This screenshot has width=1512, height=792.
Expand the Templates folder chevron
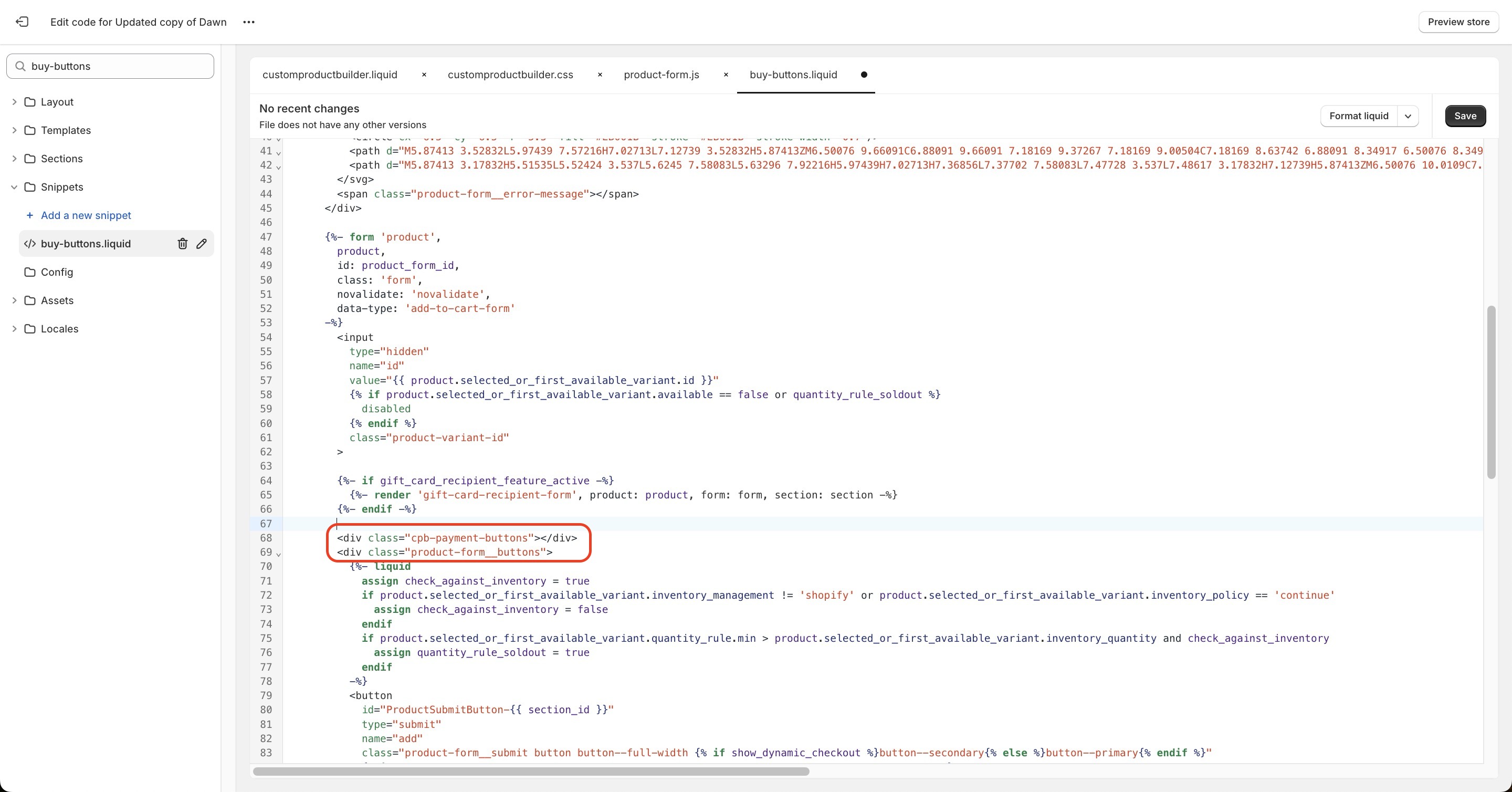click(14, 130)
